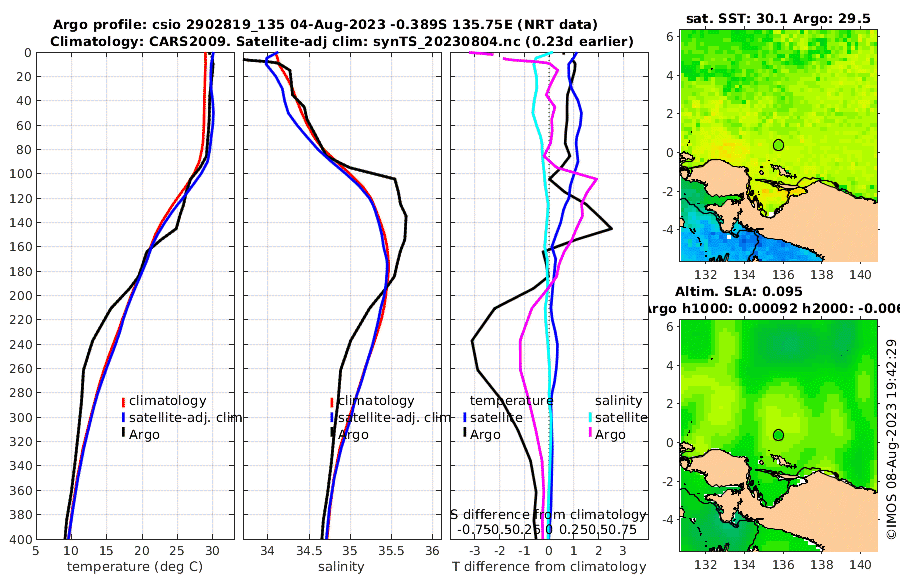
Task: Click 'satellite-adj. clim' legend text in salinity panel
Action: pos(394,417)
